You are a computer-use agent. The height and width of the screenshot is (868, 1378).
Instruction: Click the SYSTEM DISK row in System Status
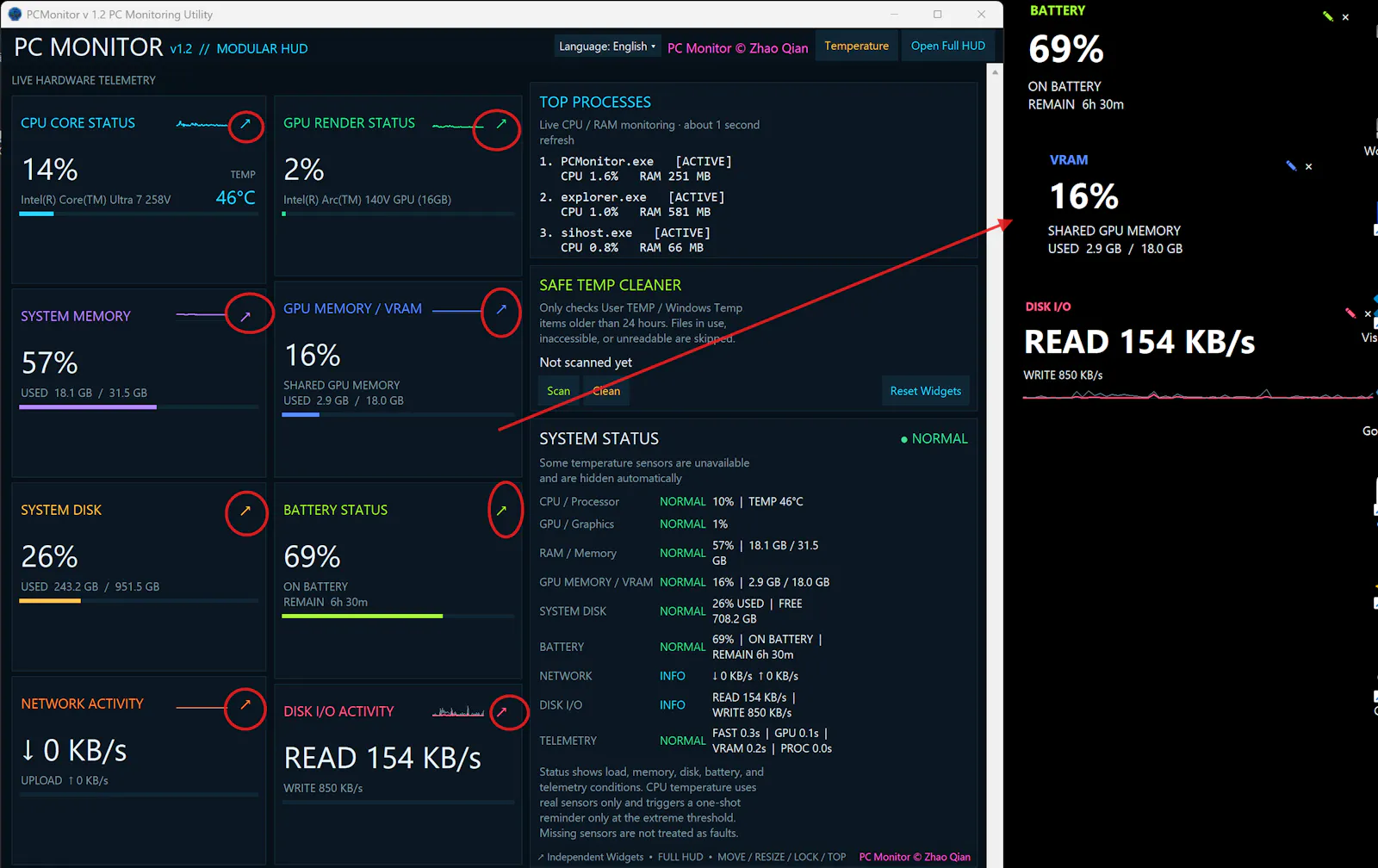(x=672, y=611)
